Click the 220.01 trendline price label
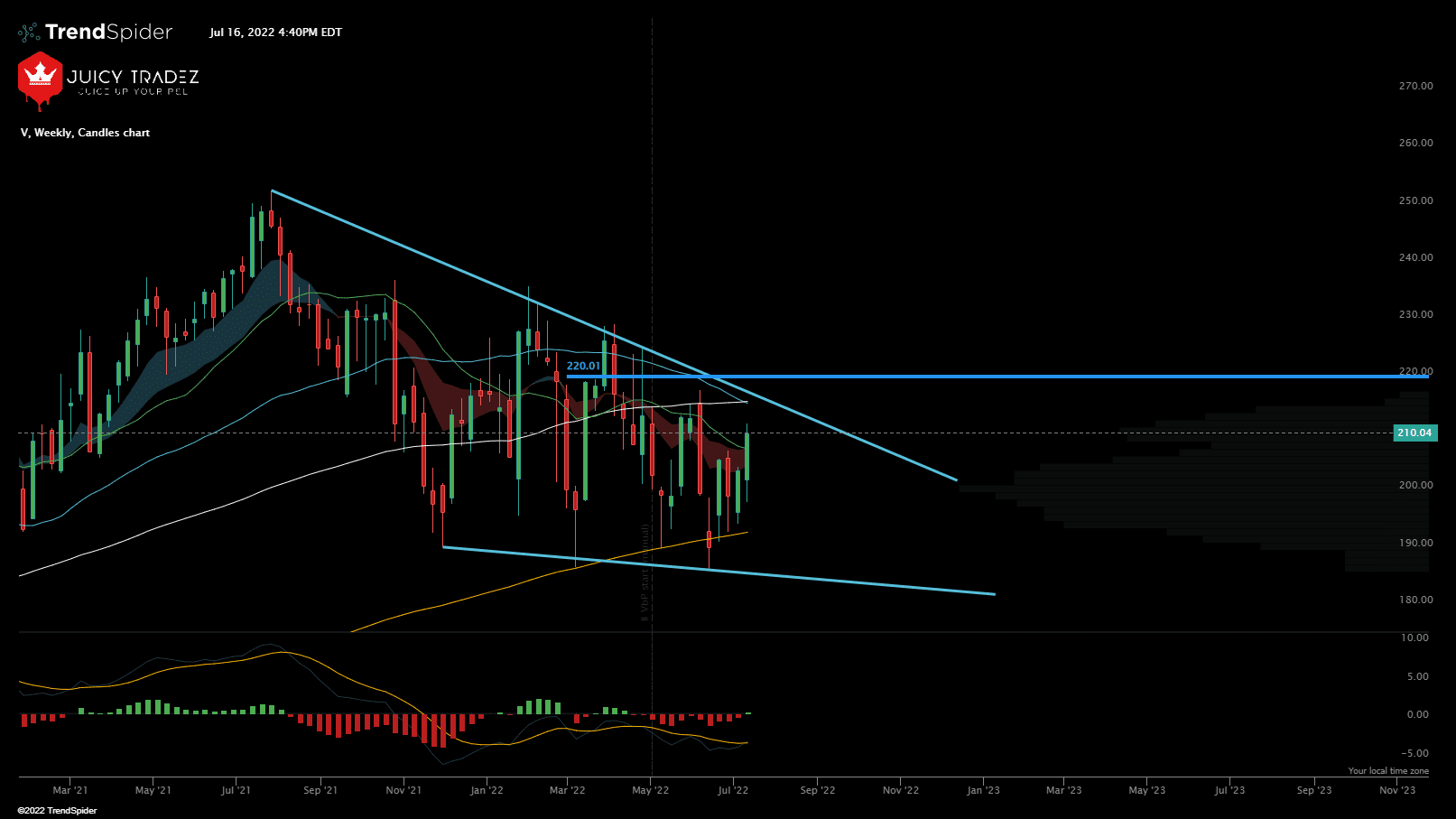1456x819 pixels. pos(585,365)
